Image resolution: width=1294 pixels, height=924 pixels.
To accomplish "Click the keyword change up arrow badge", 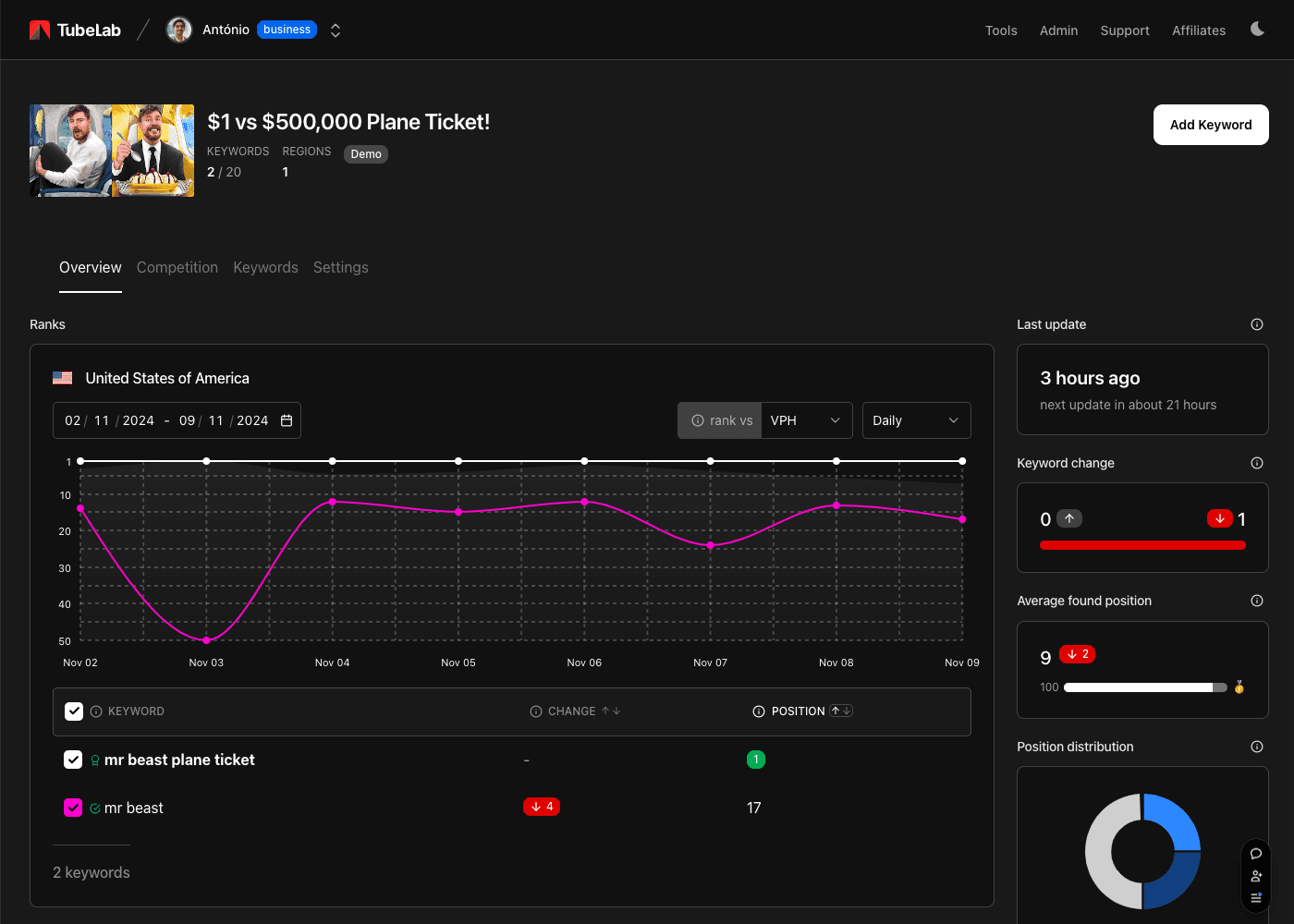I will click(1069, 518).
